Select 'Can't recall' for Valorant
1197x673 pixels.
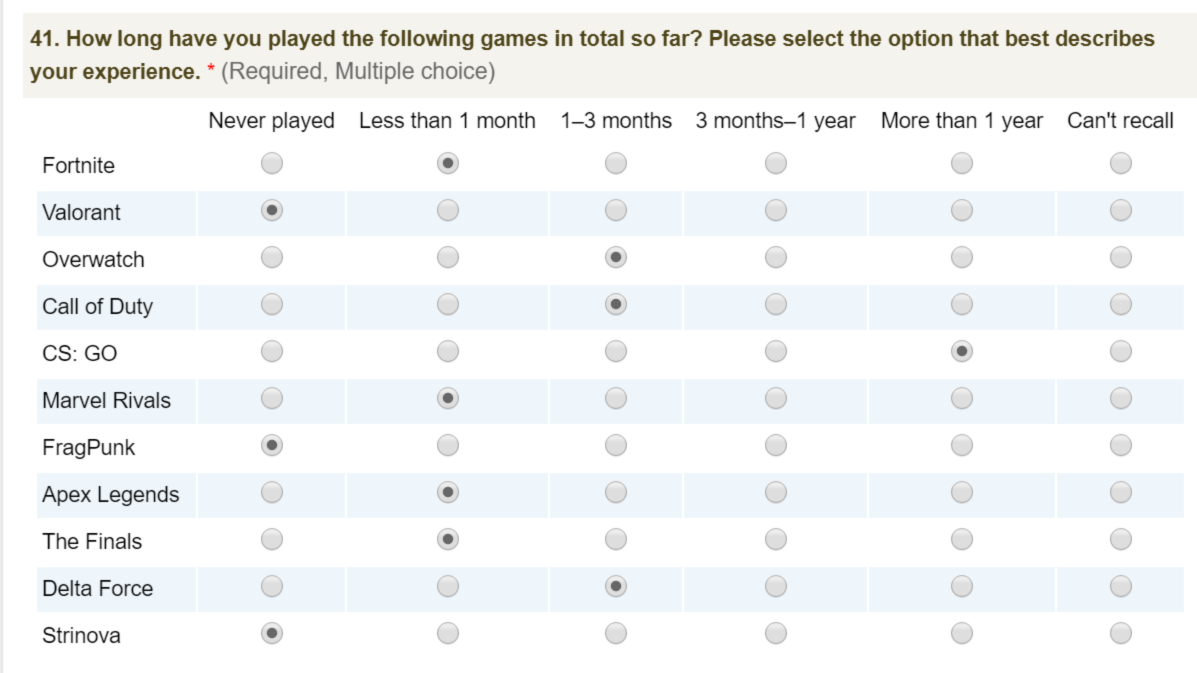[x=1120, y=210]
